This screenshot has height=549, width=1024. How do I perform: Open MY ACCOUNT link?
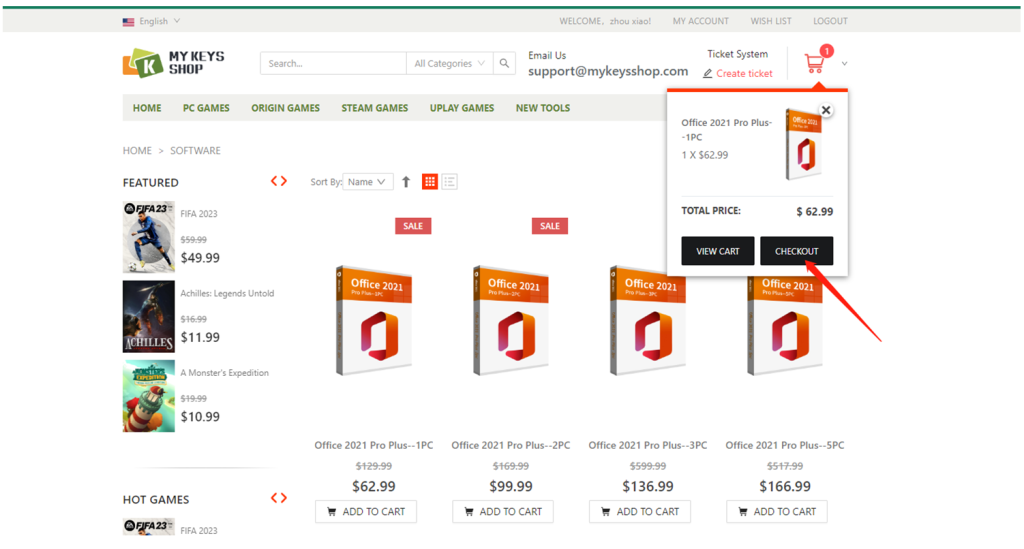click(x=701, y=21)
